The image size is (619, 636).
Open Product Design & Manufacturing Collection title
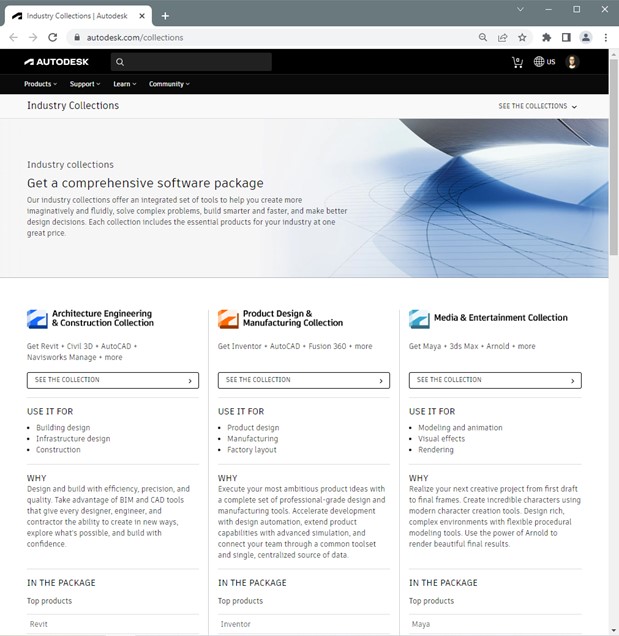[293, 318]
